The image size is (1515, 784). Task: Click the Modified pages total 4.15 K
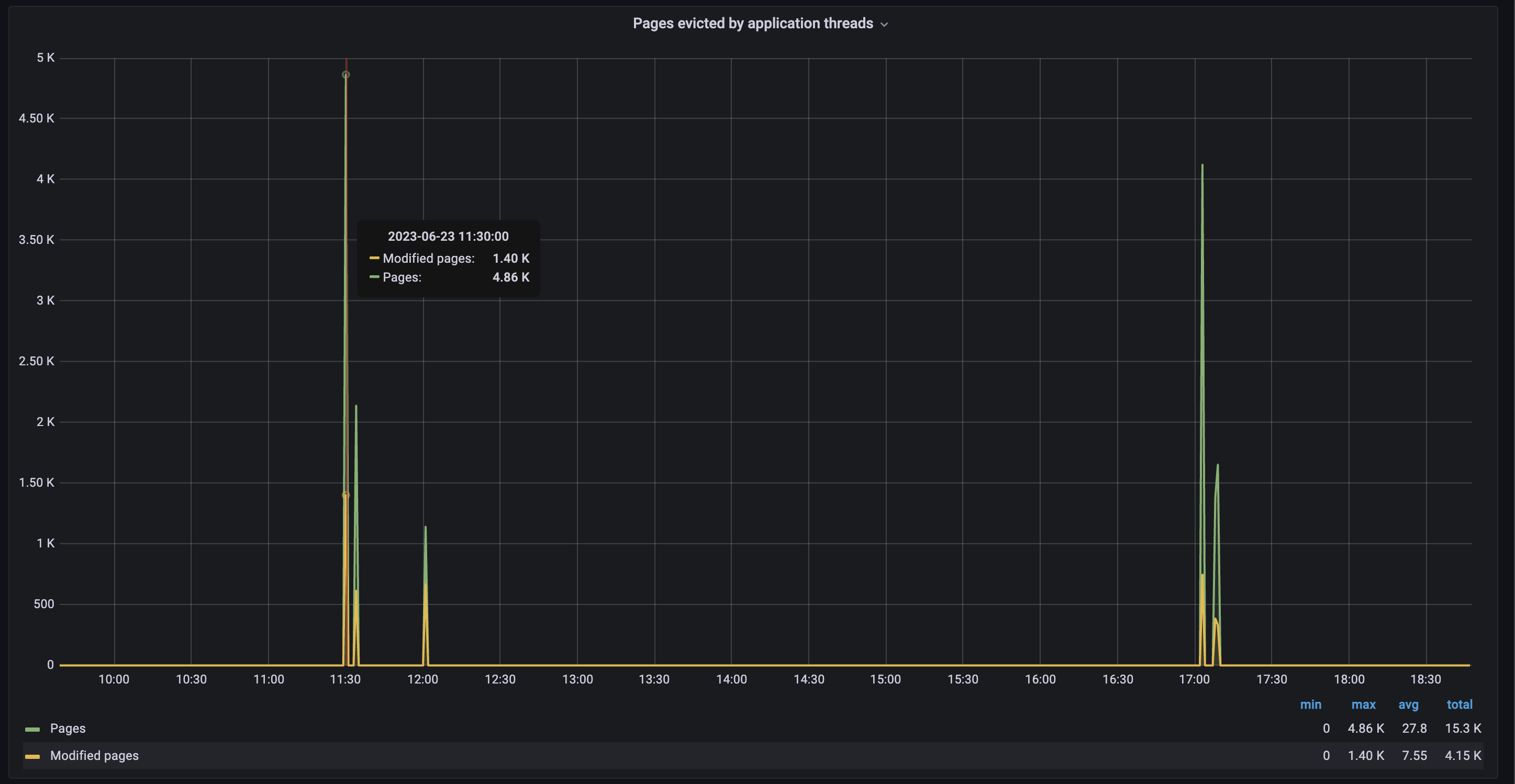(1463, 755)
